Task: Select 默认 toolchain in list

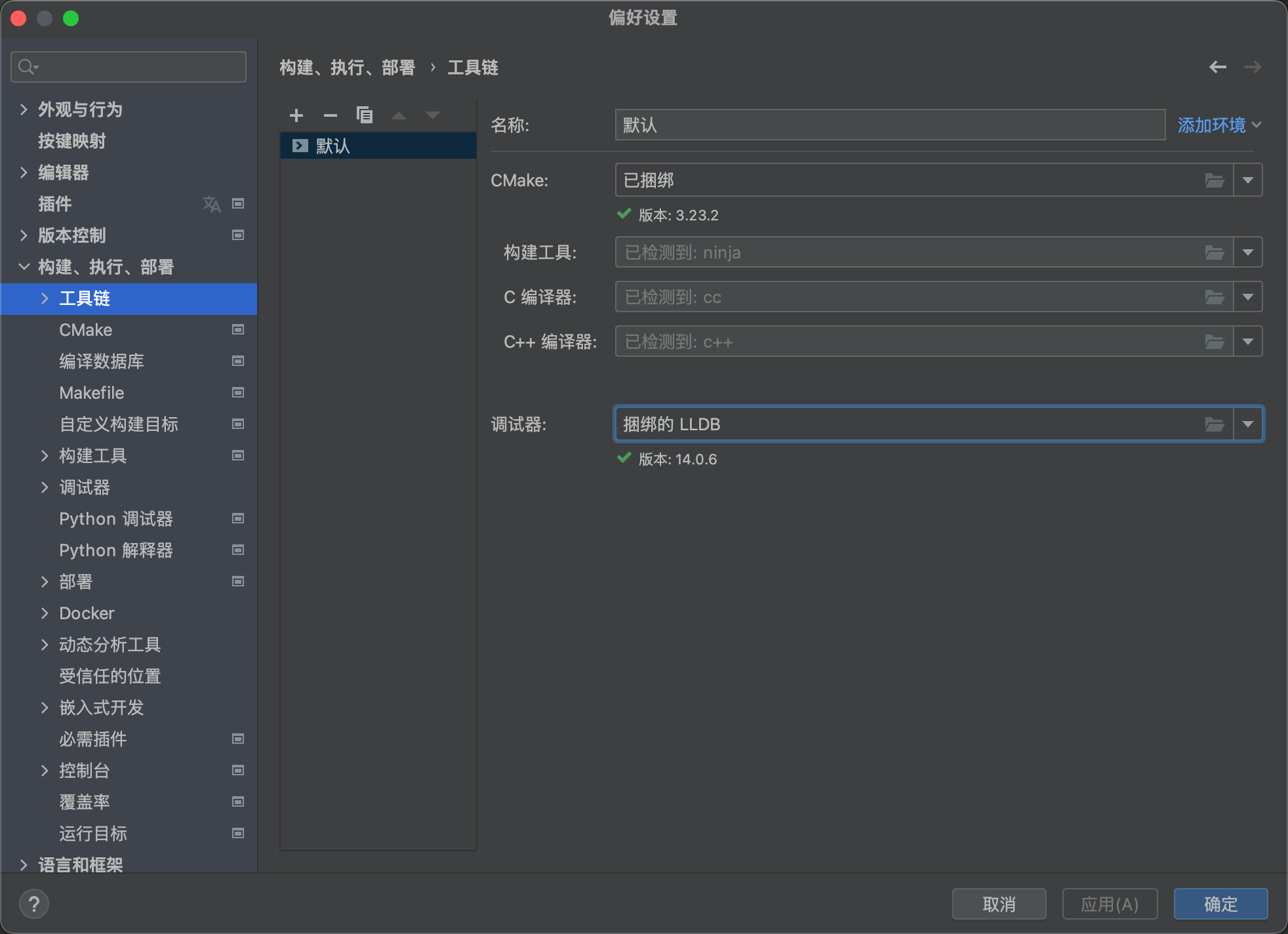Action: pyautogui.click(x=378, y=146)
